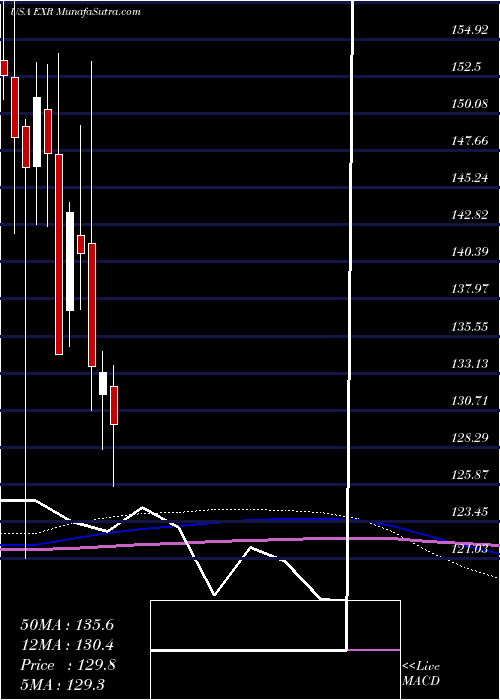Click the 'Price : 129.8' readout

click(x=68, y=665)
